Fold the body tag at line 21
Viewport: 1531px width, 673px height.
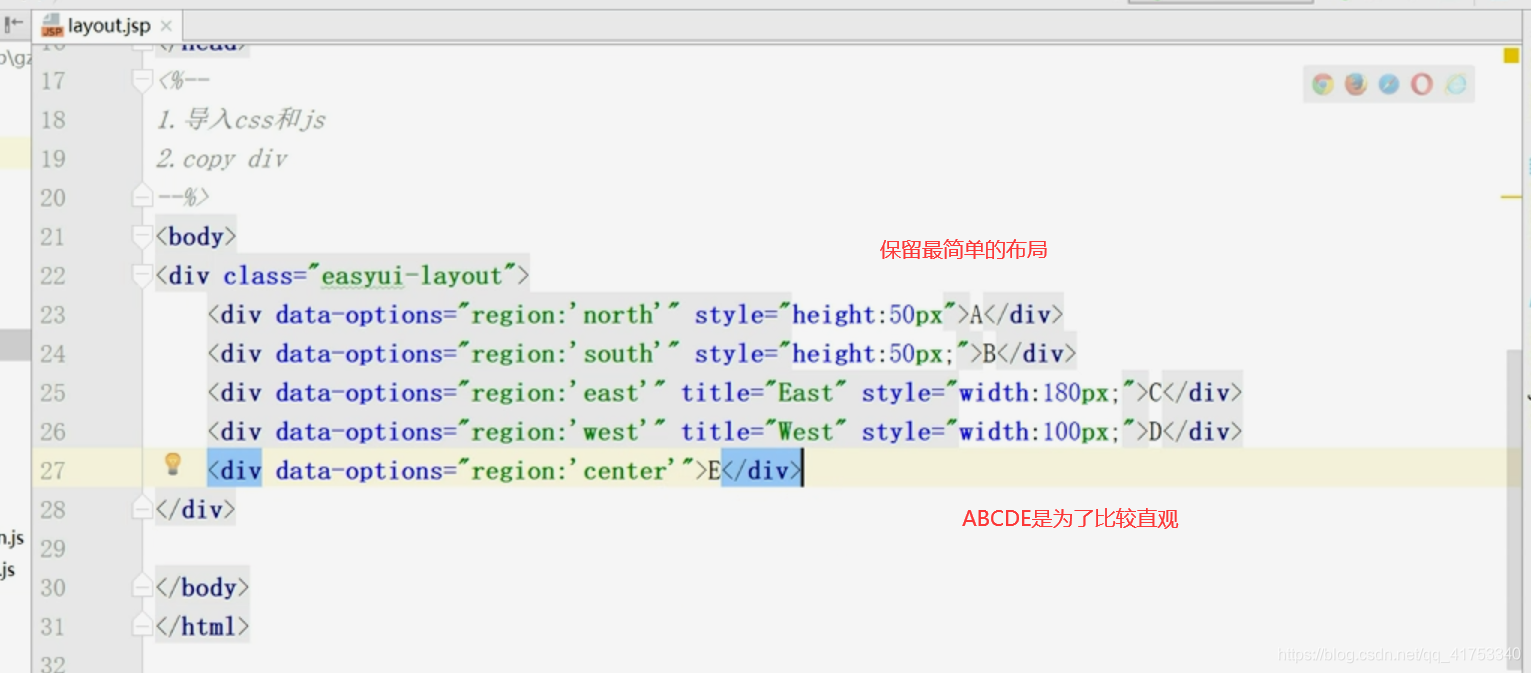(x=143, y=236)
